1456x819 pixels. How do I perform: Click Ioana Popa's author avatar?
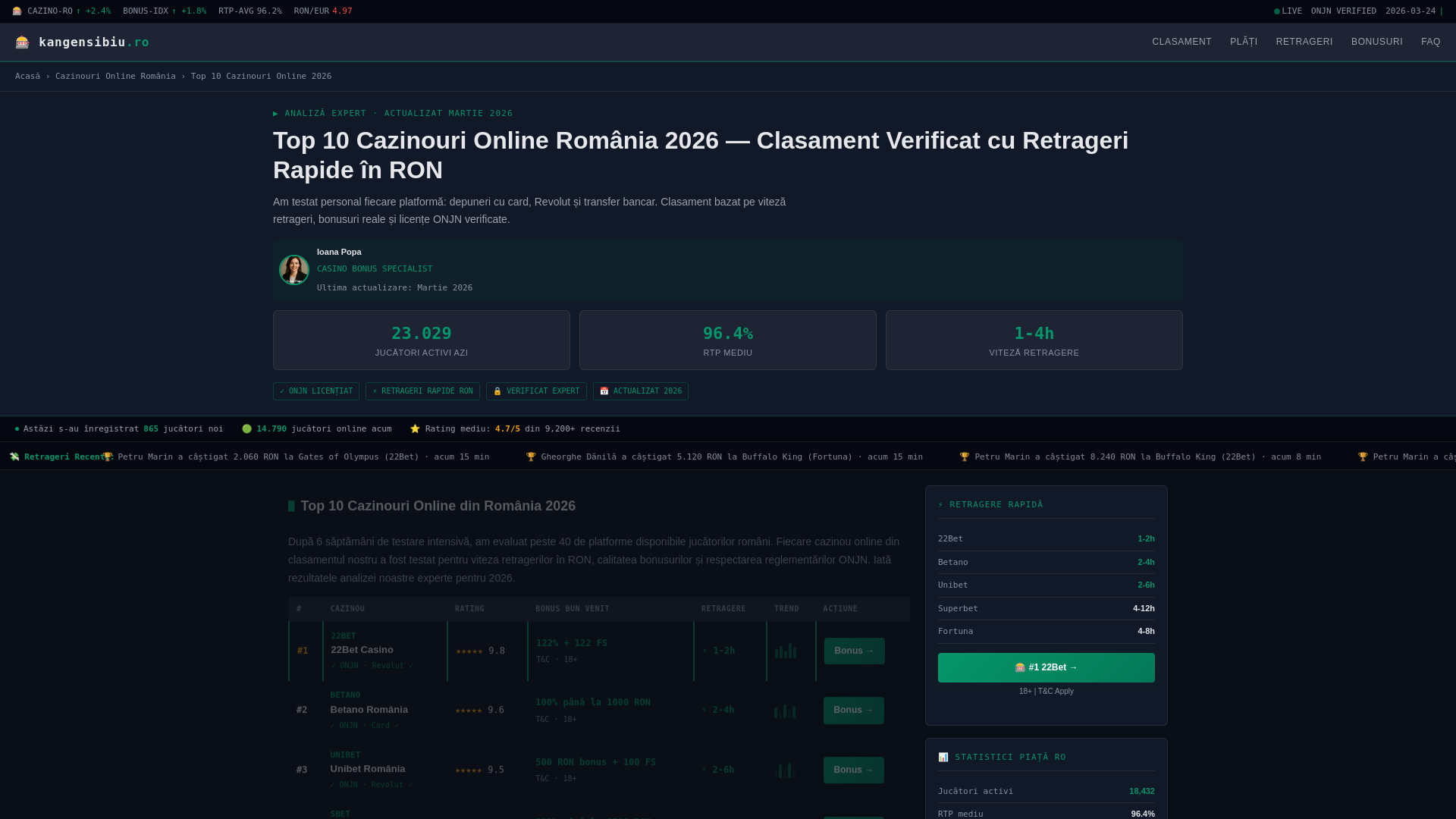pyautogui.click(x=294, y=270)
